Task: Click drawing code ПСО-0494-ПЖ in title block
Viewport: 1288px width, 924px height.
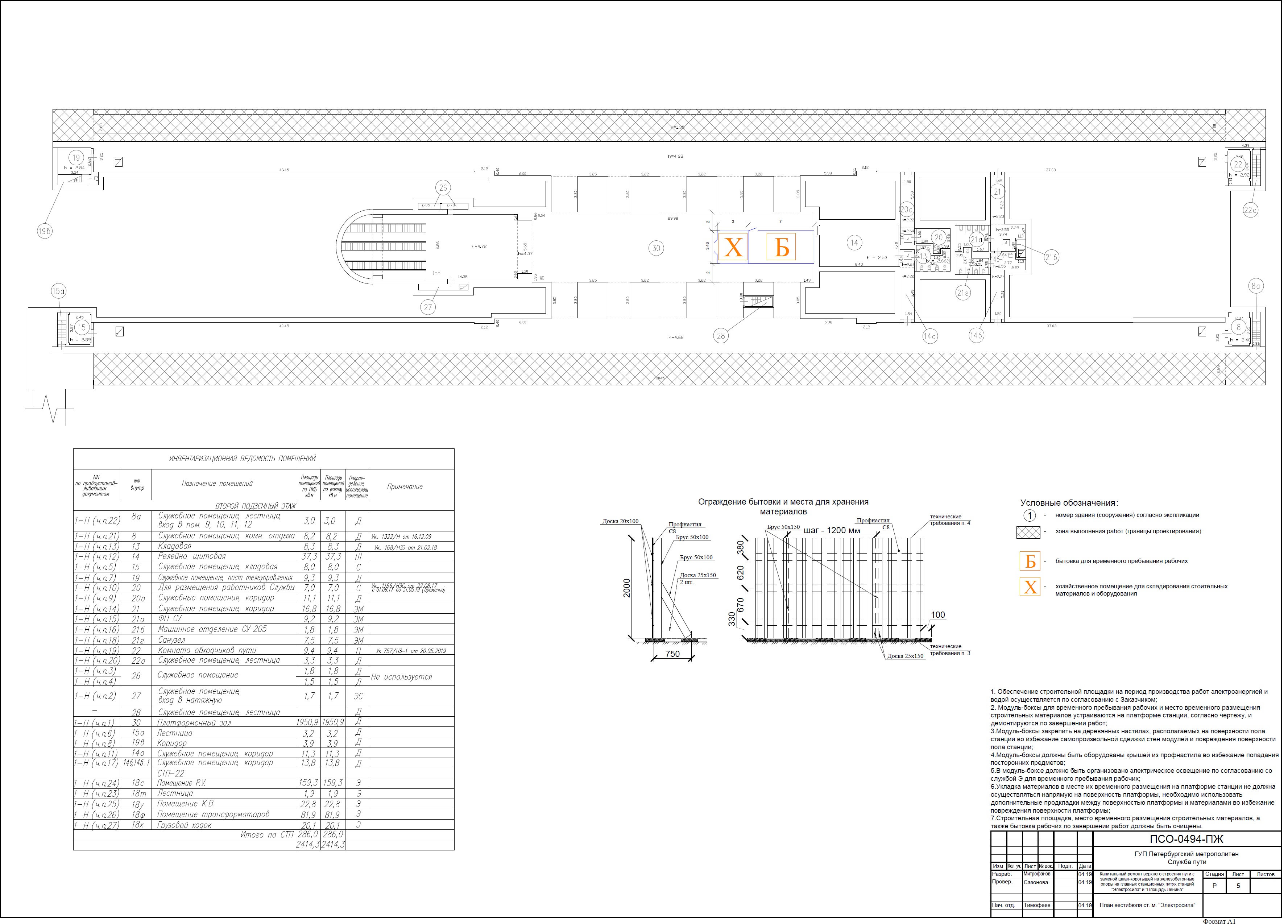Action: [1186, 840]
